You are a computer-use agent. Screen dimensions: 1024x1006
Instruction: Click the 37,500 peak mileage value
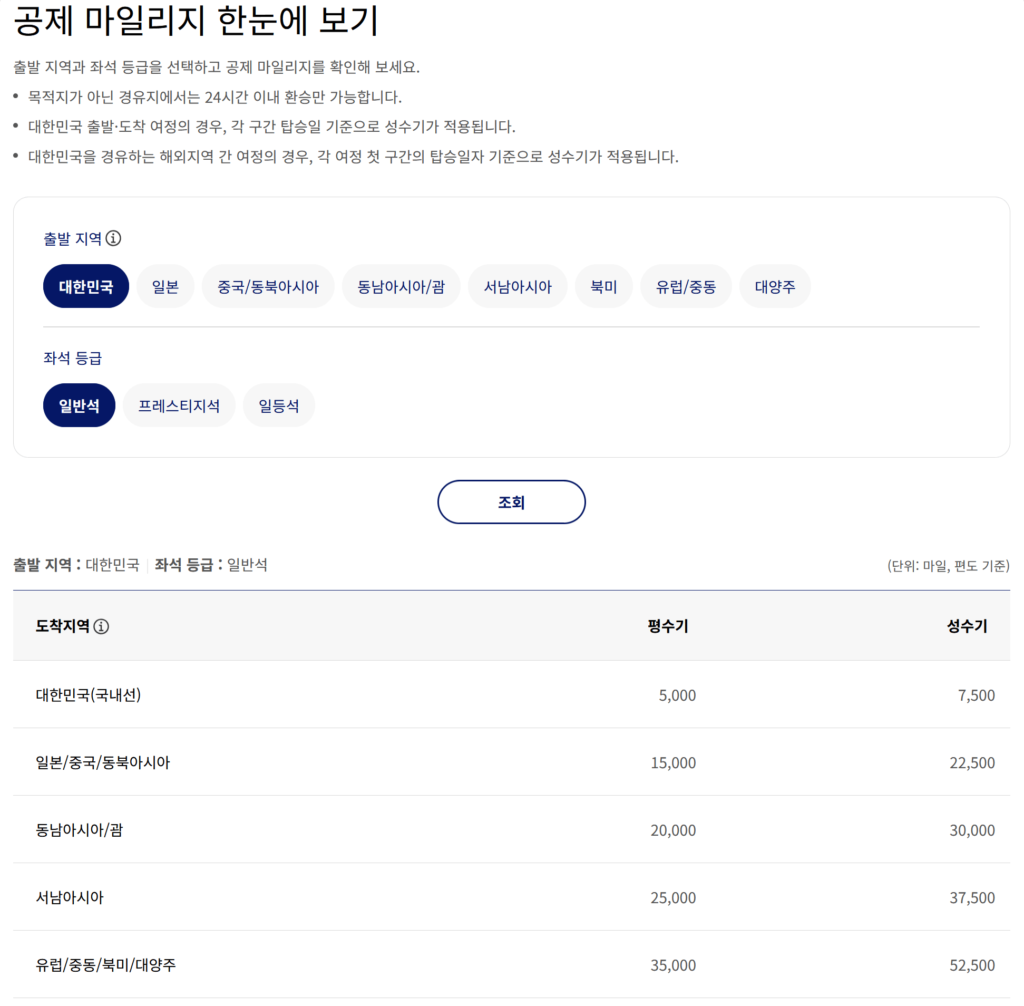pyautogui.click(x=972, y=898)
